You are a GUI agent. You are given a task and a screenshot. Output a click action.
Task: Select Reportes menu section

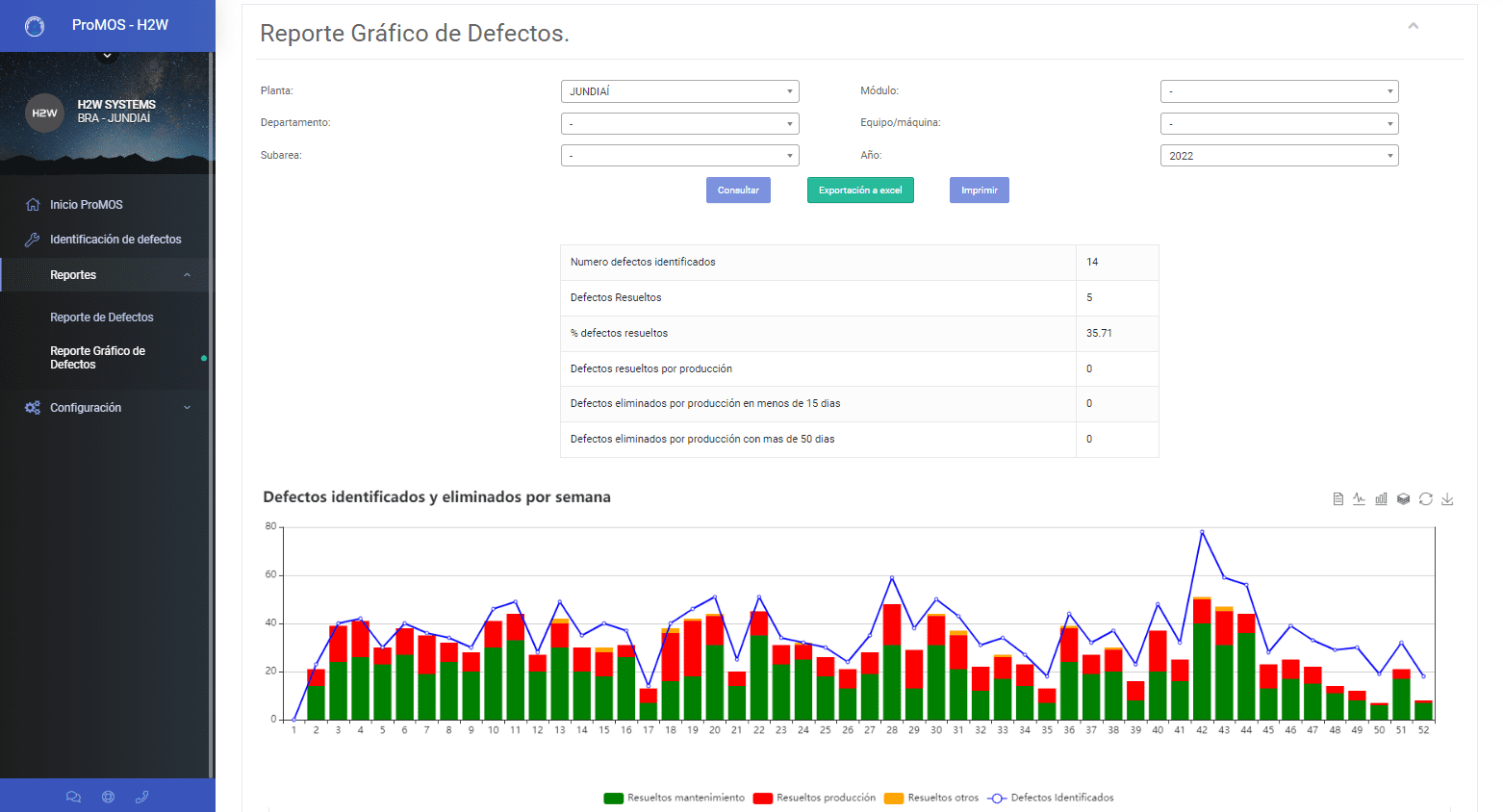point(106,275)
